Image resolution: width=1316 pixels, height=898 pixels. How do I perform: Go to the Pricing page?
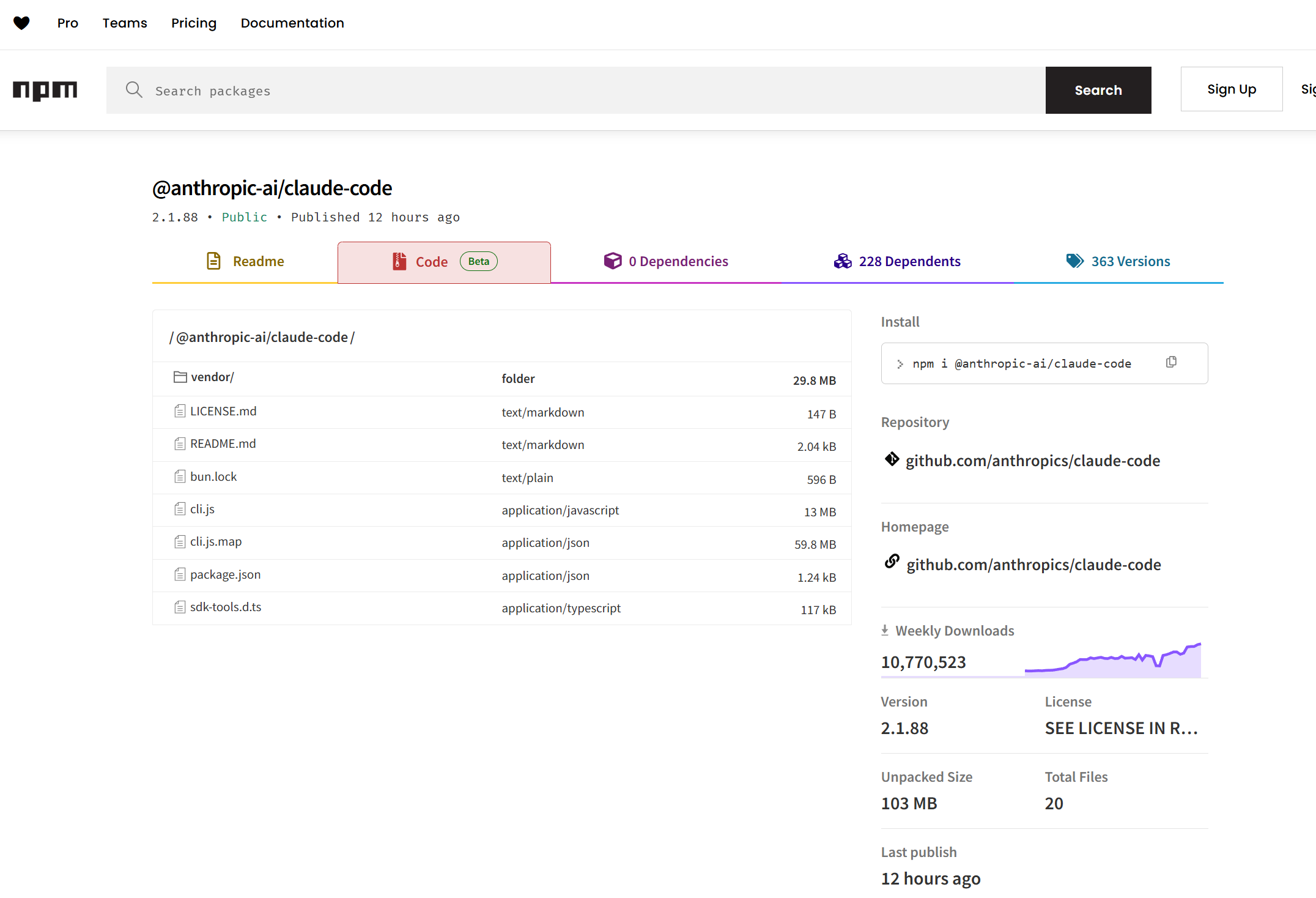pyautogui.click(x=194, y=23)
